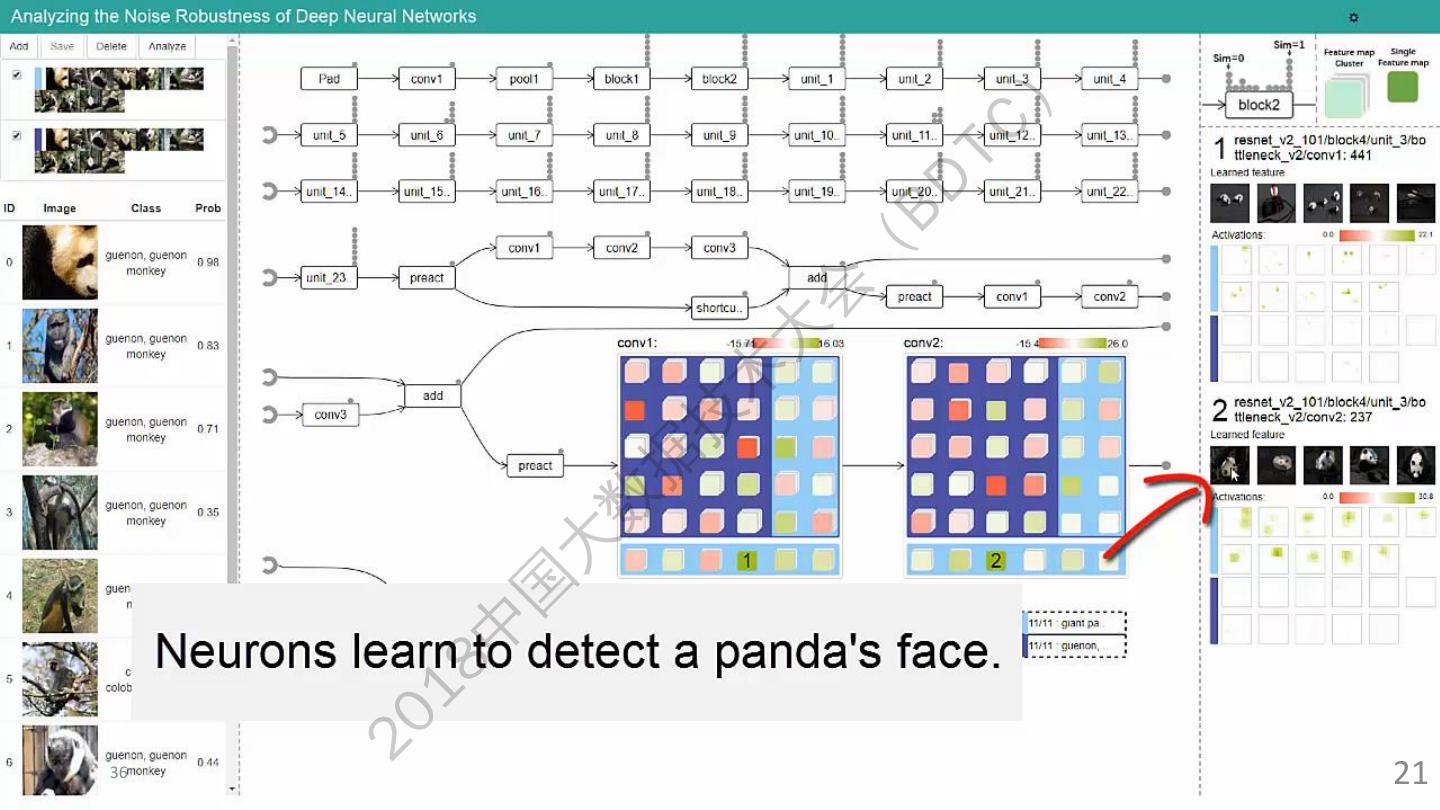Click the ID column header

coord(9,208)
